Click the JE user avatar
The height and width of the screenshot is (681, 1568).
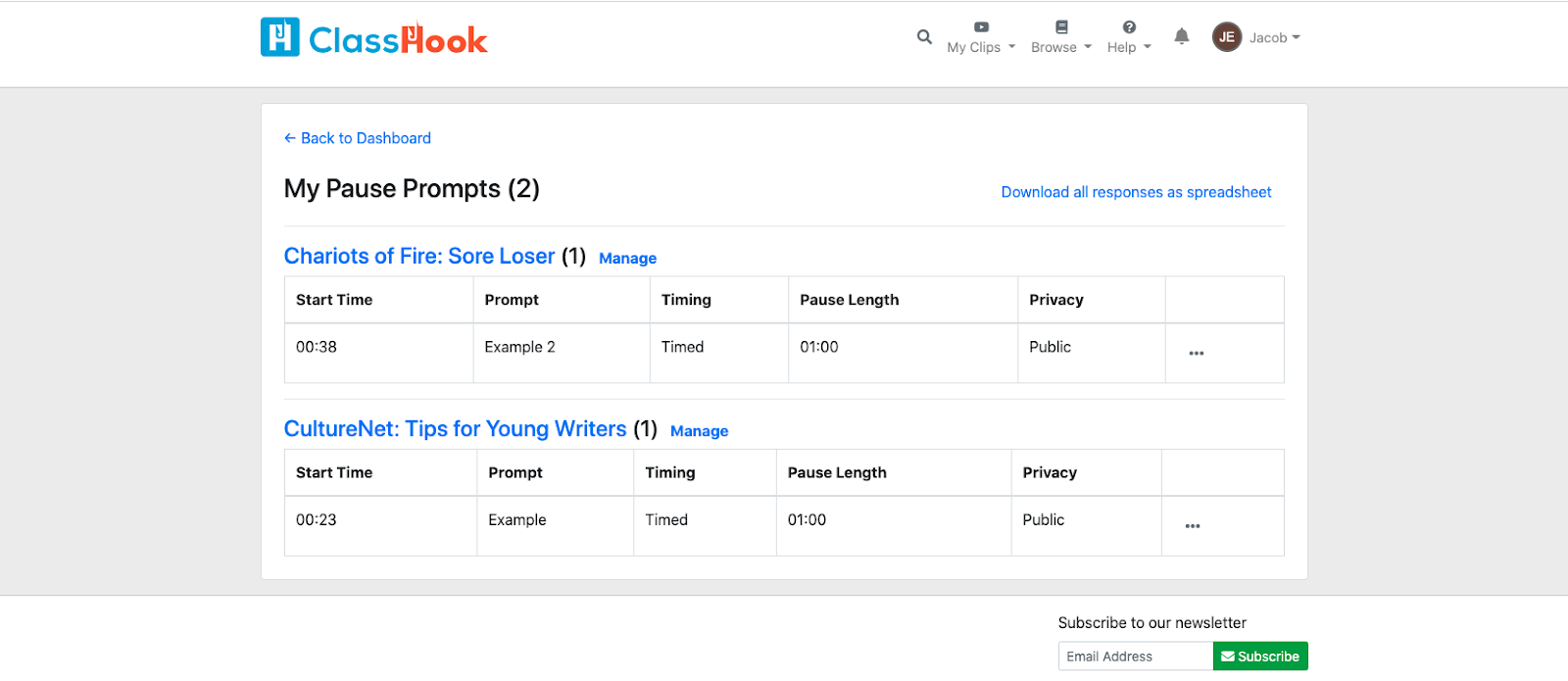coord(1227,37)
